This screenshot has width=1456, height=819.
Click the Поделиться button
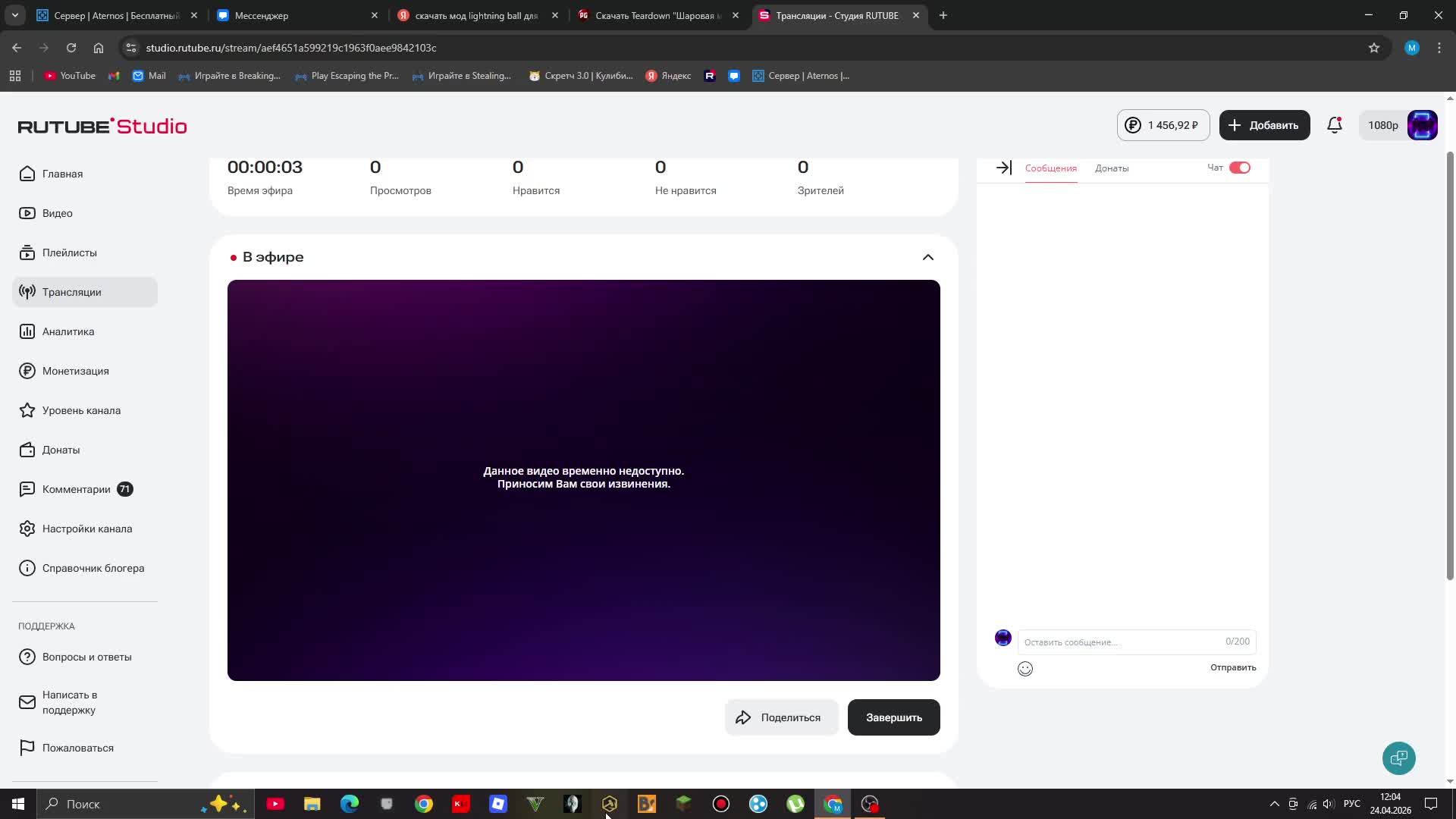(x=781, y=717)
